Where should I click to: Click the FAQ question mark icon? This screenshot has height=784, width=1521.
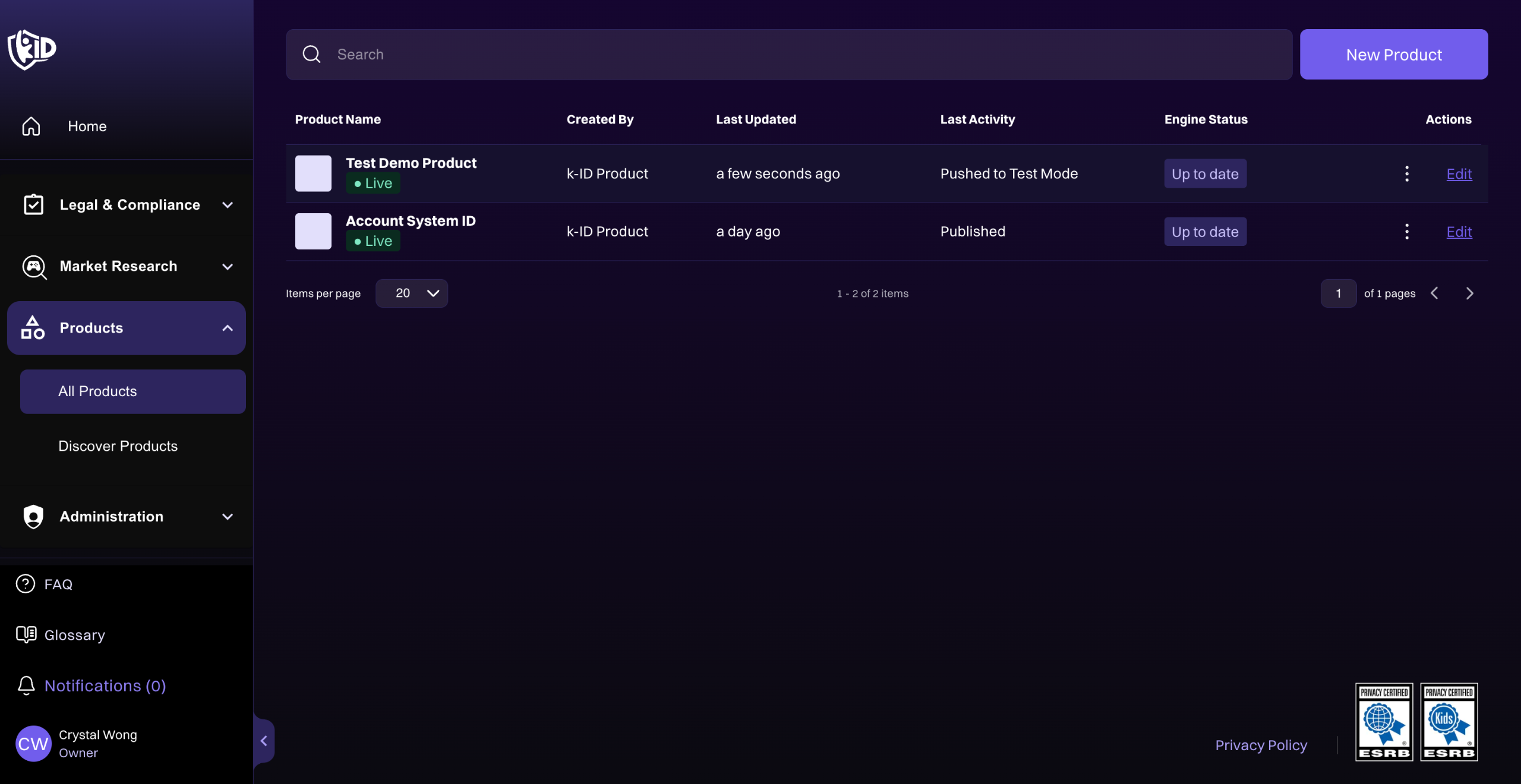point(25,584)
